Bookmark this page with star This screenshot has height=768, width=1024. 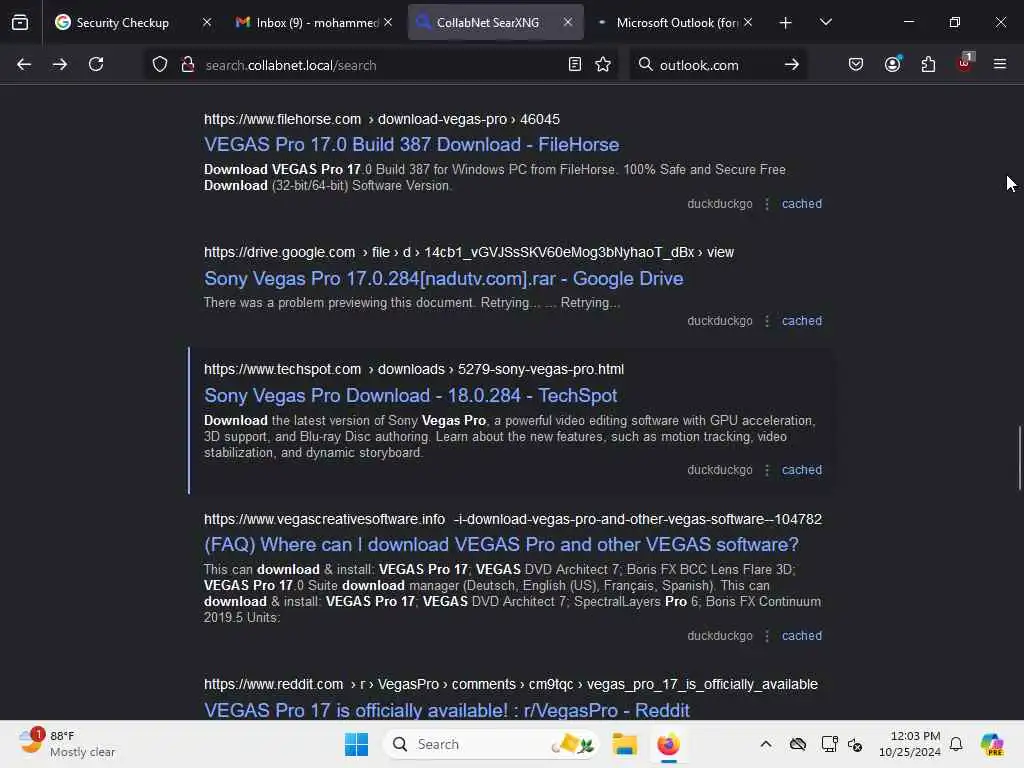603,64
